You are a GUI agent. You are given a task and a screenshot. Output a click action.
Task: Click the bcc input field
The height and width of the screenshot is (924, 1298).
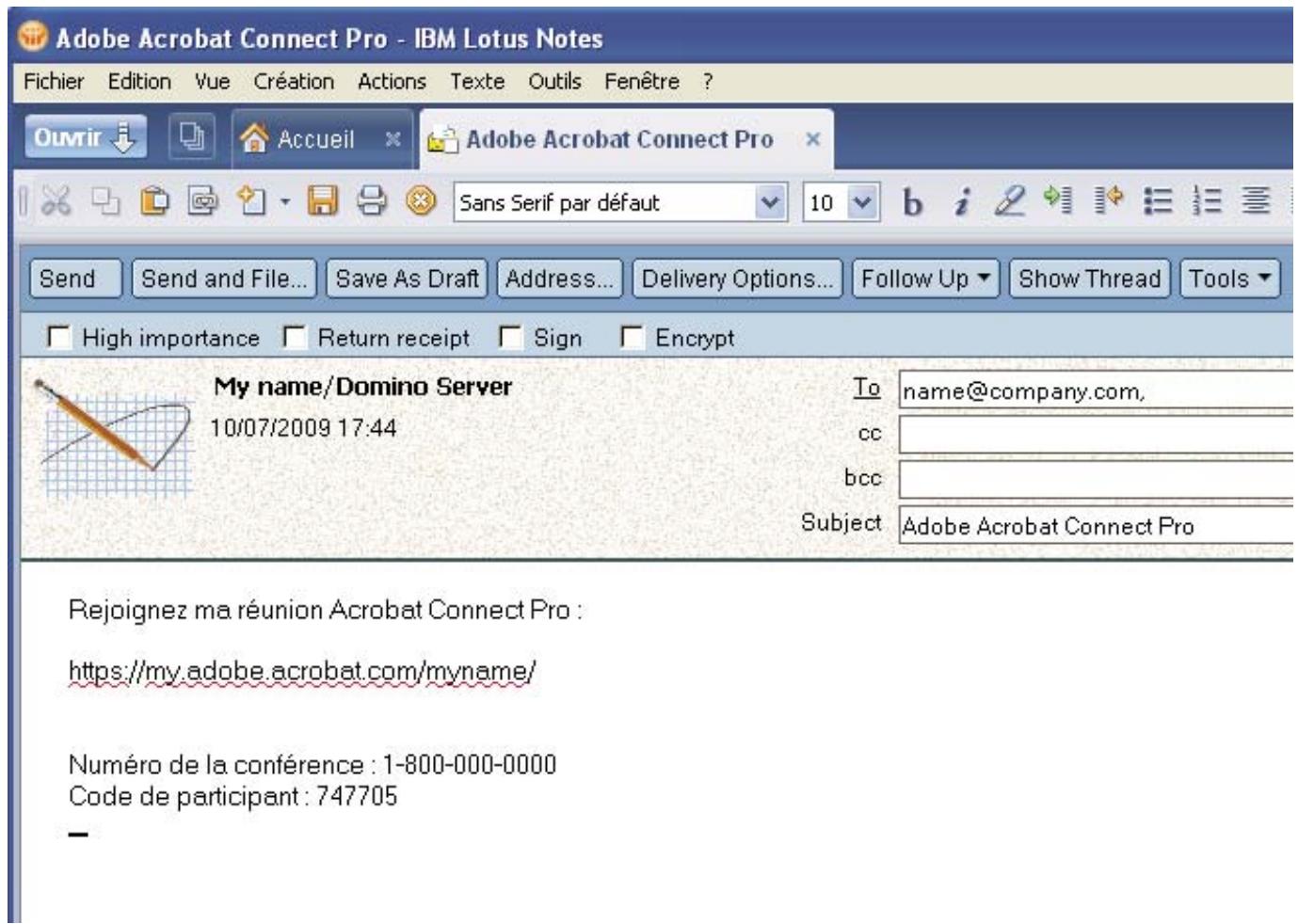(x=1097, y=479)
